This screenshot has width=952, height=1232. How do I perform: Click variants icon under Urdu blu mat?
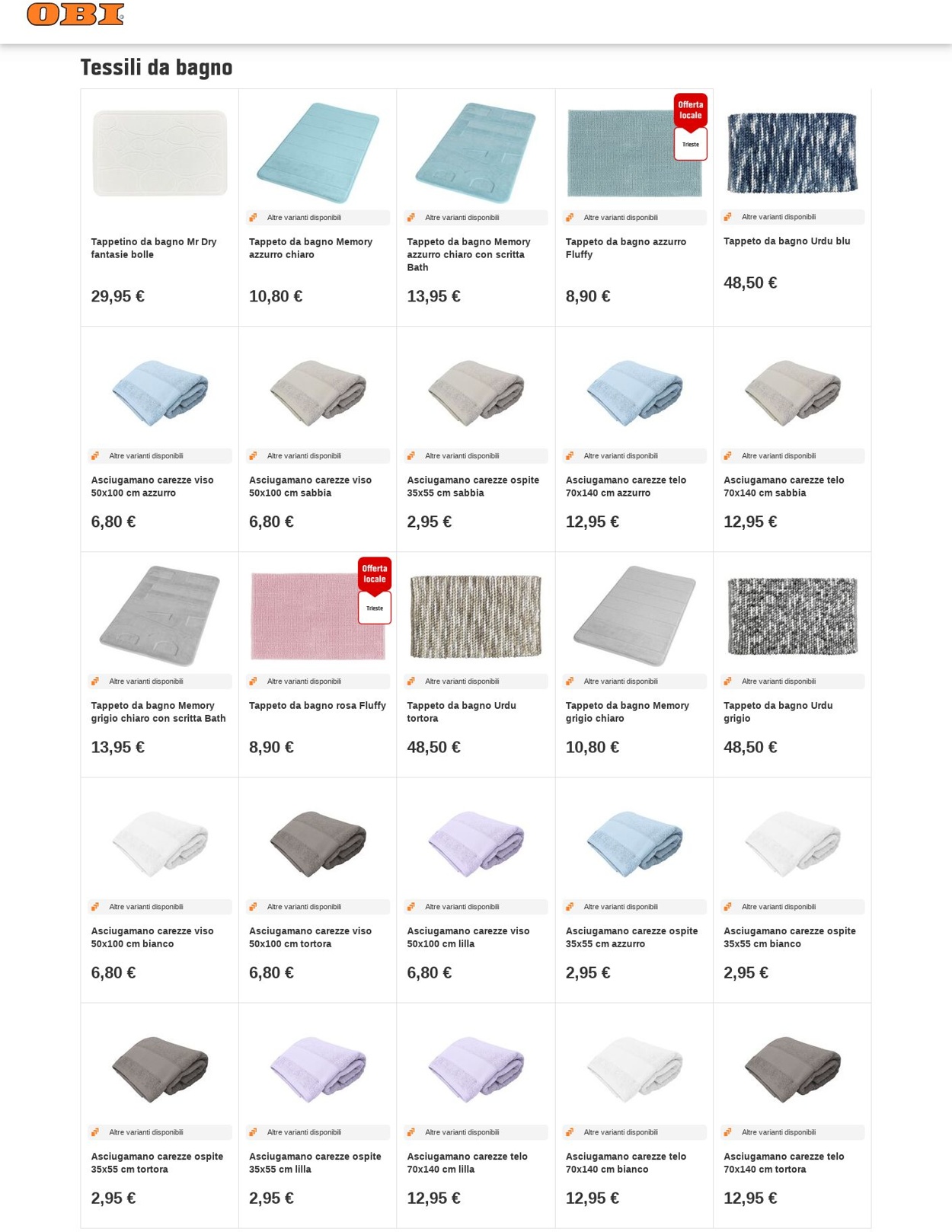pos(727,217)
